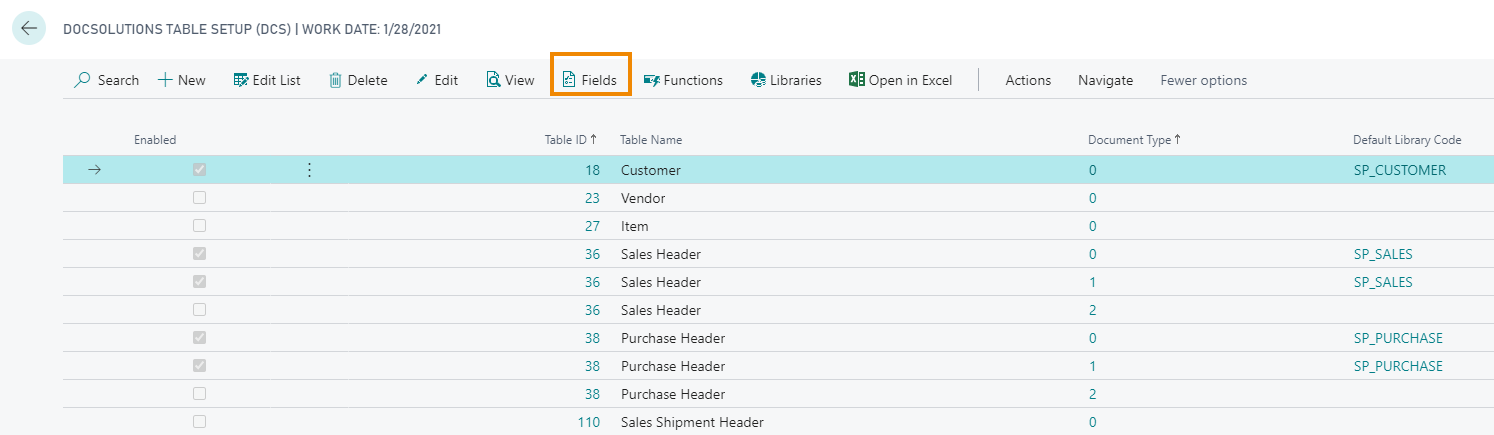Click Open in Excel
Image resolution: width=1494 pixels, height=435 pixels.
[900, 80]
